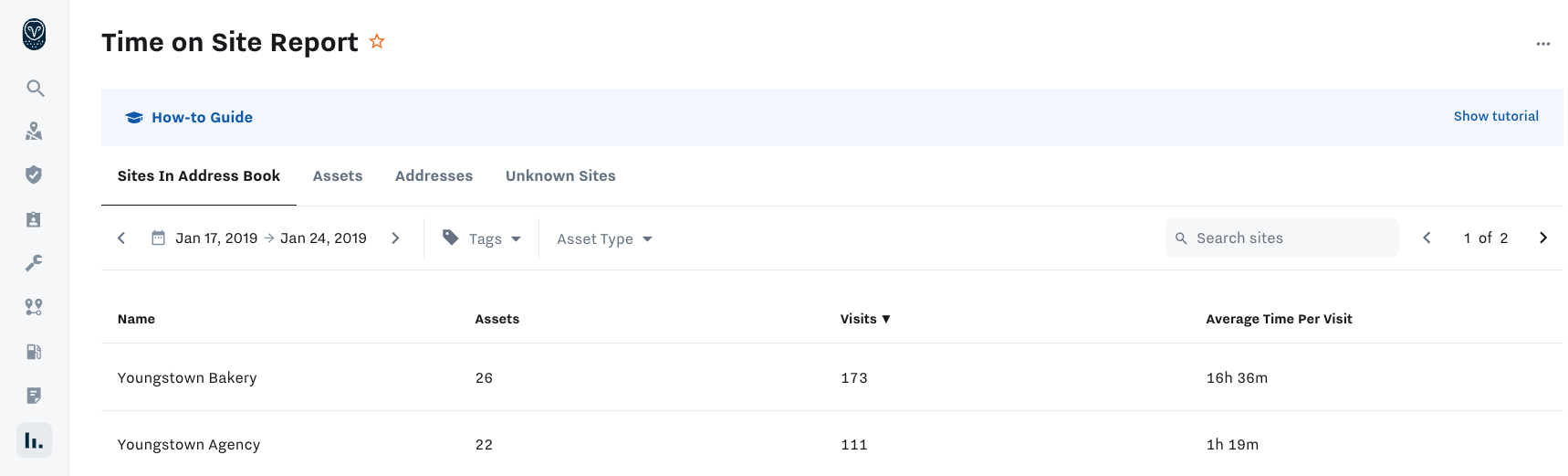Expand the Tags filter dropdown
Image resolution: width=1568 pixels, height=476 pixels.
coord(482,238)
